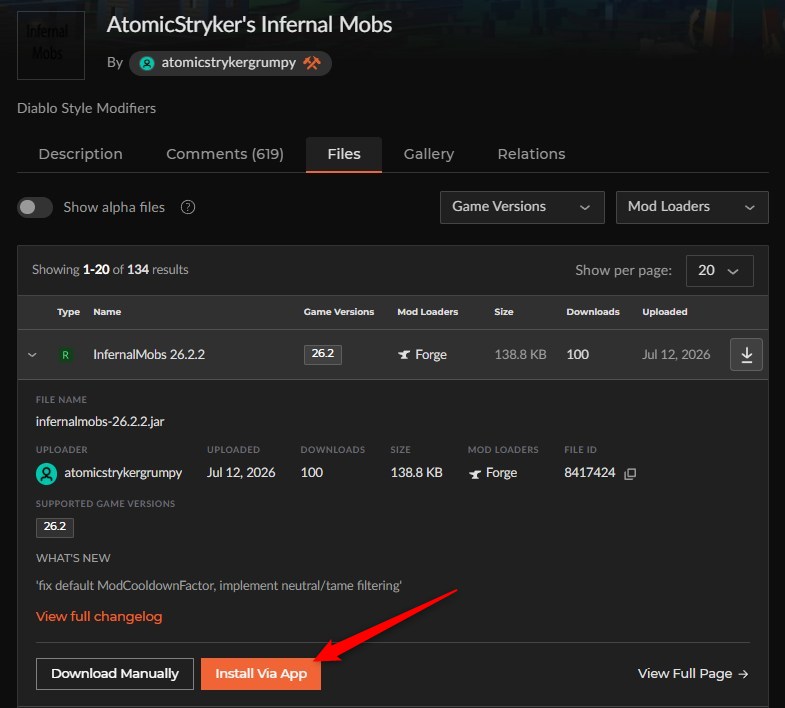Click the 26.2 game version tag in row

click(x=323, y=355)
